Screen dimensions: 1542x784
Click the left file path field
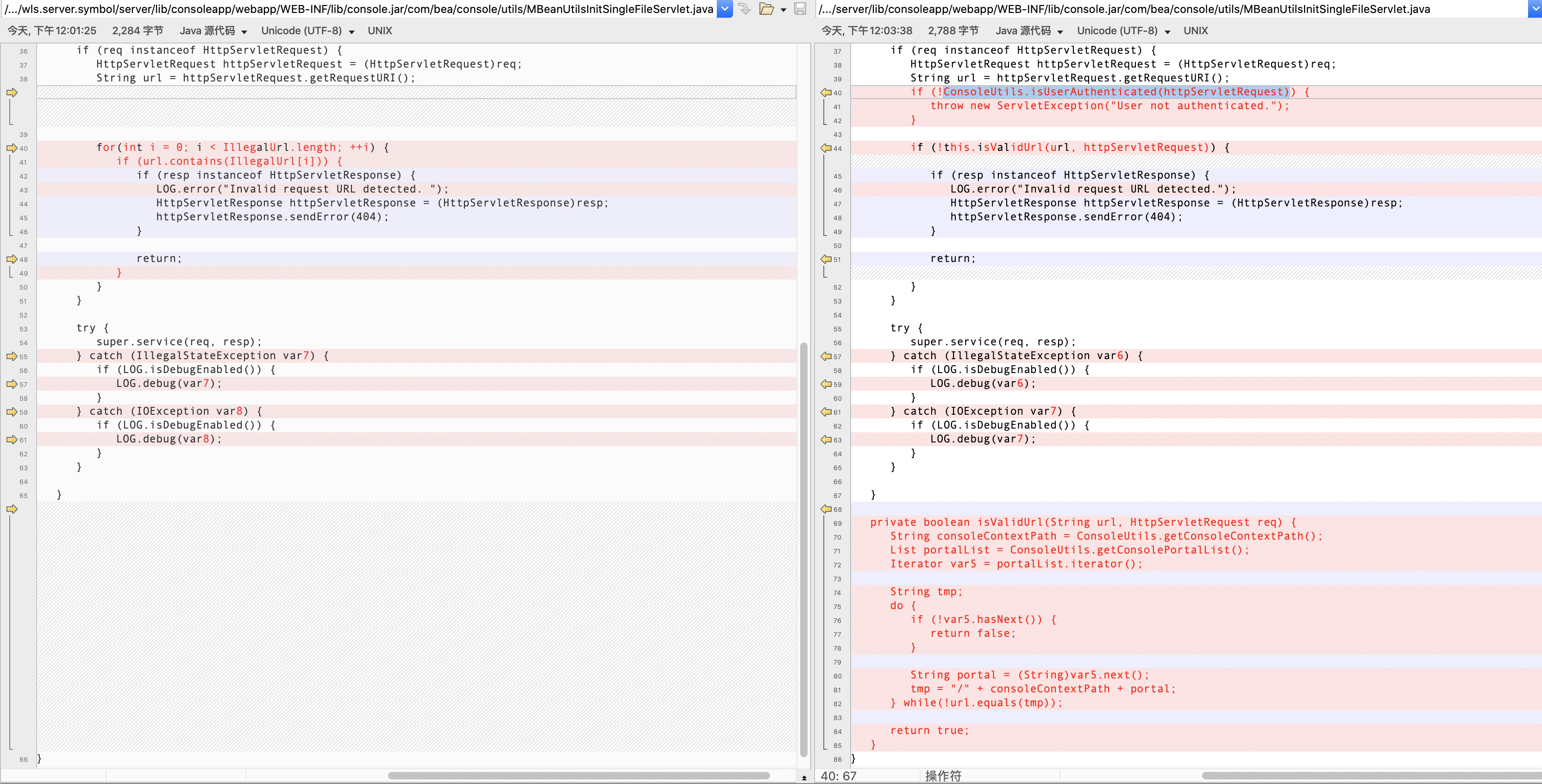(x=359, y=9)
